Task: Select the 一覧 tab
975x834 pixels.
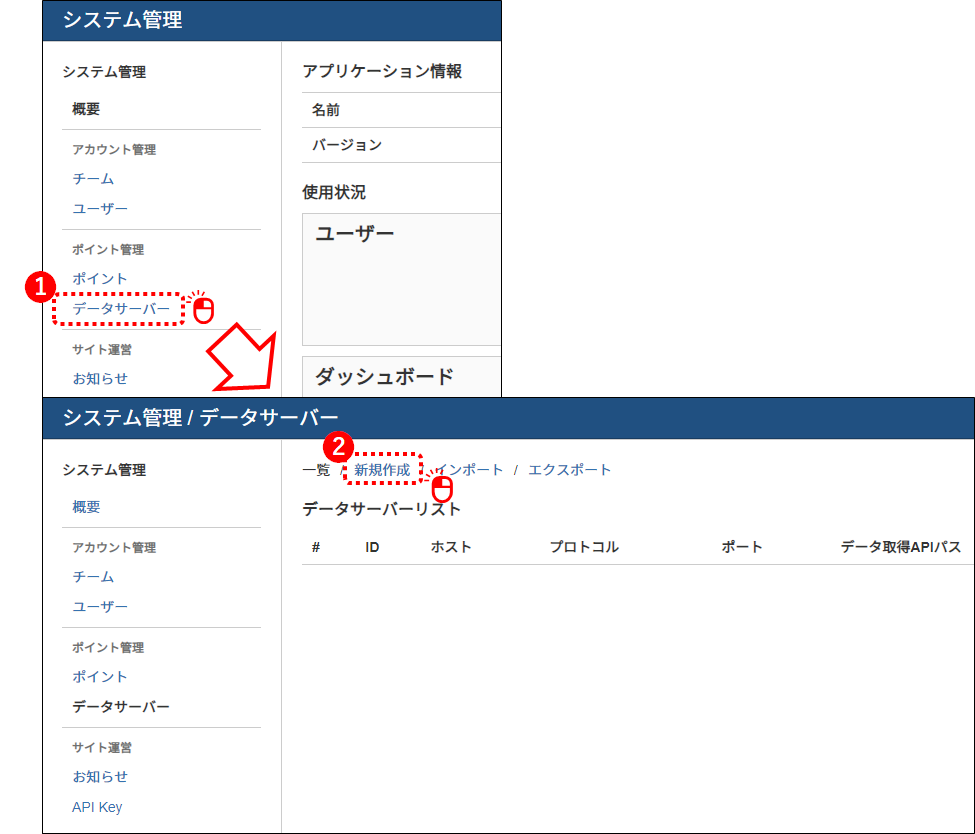Action: point(316,470)
